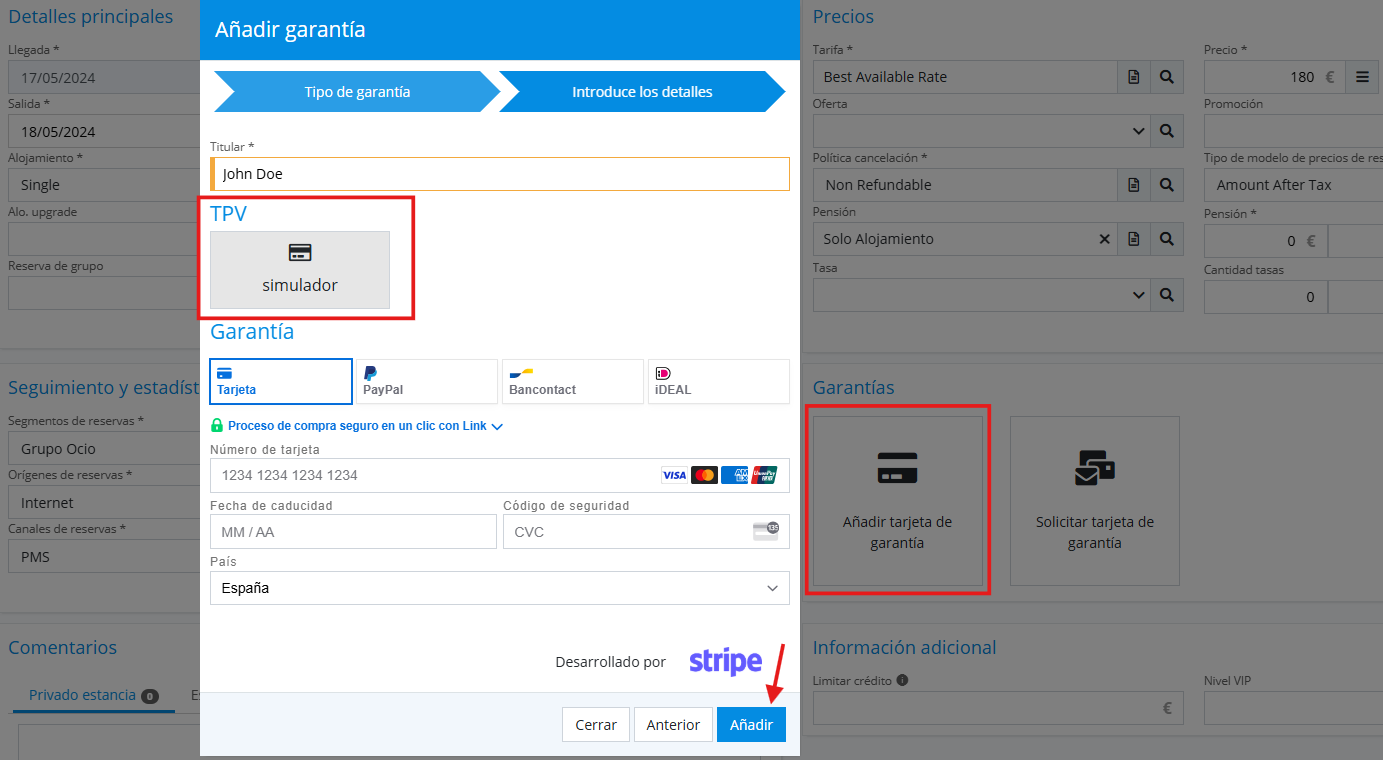Open document icon next to Non Refundable
Screen dimensions: 1383x760
pos(1134,185)
